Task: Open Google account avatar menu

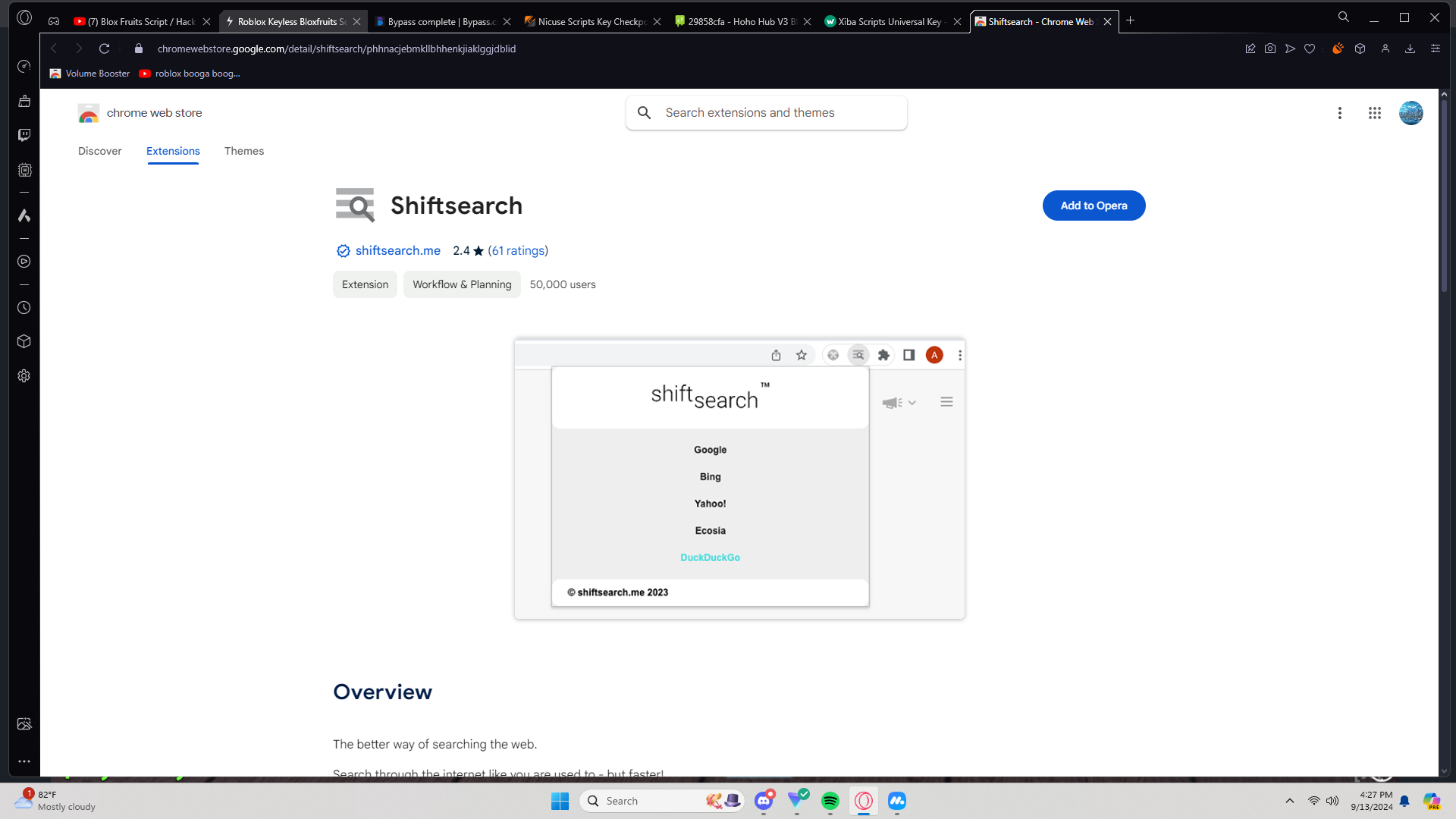Action: coord(1411,113)
